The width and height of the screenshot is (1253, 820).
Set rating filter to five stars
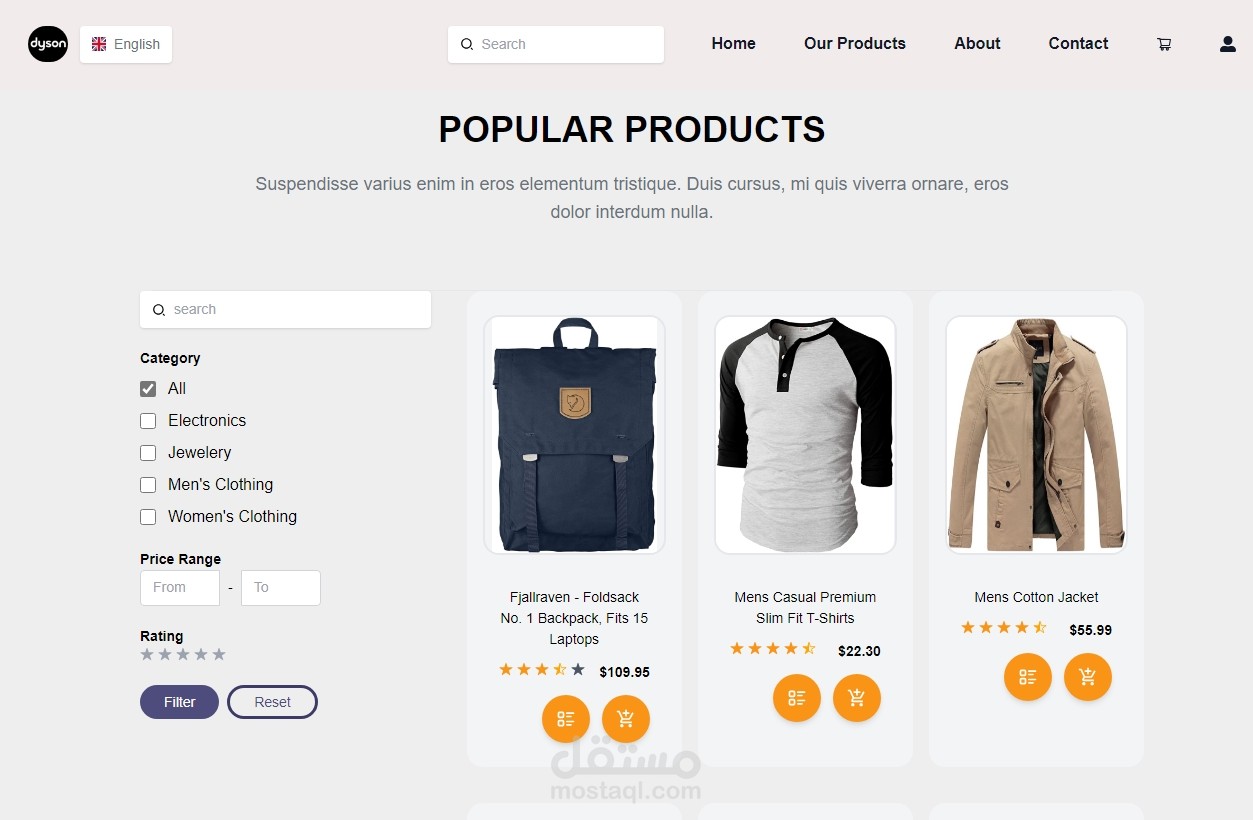[219, 654]
